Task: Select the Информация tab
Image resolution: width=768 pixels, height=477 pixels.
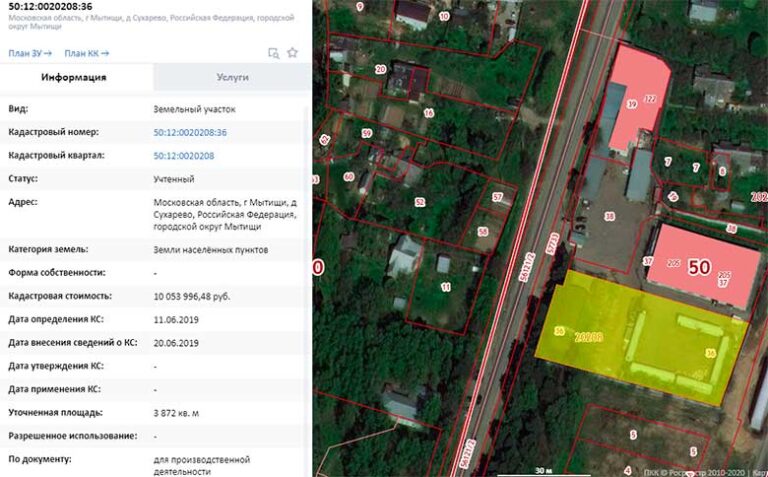Action: [74, 77]
